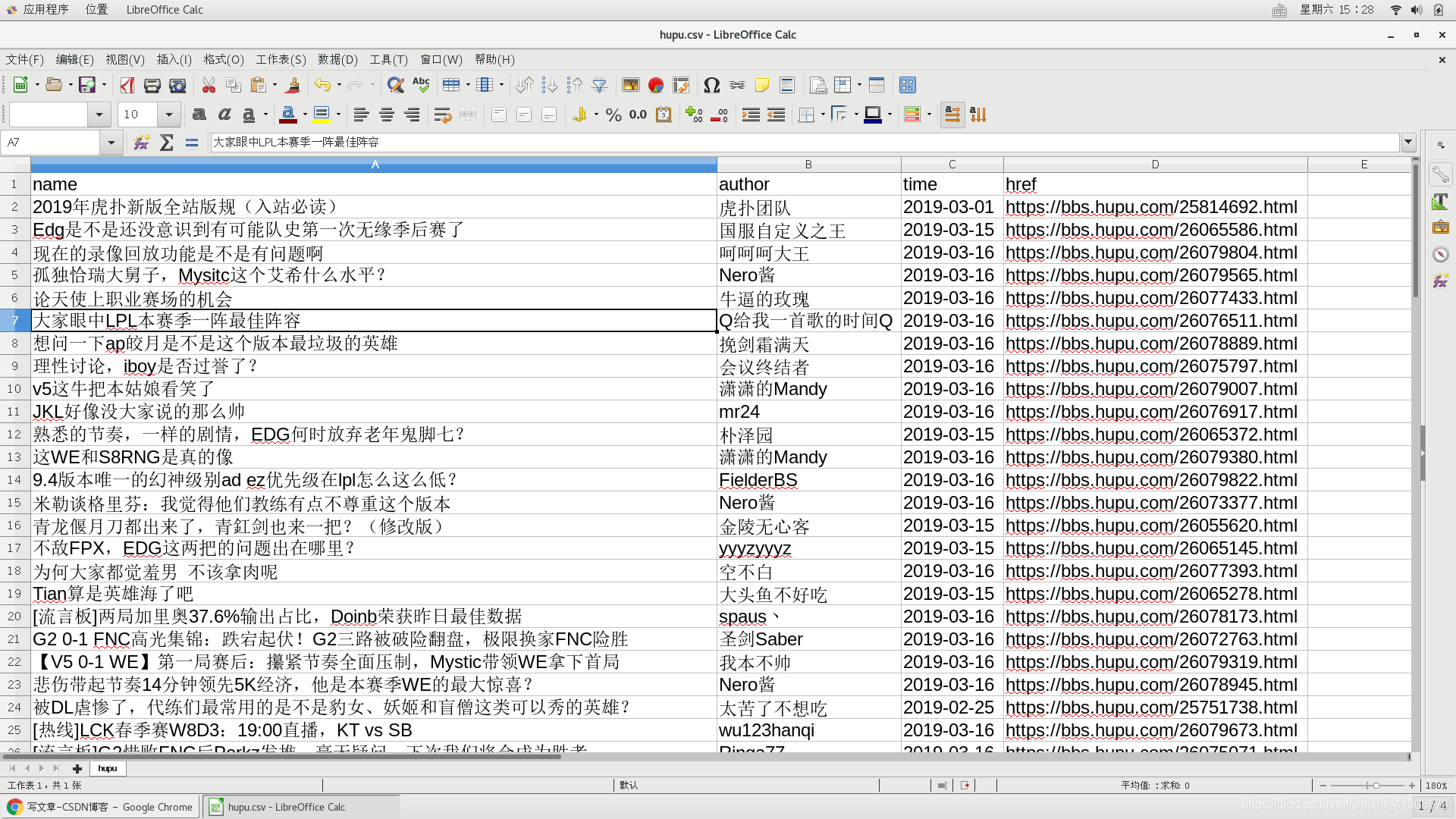Open Find and Replace
This screenshot has width=1456, height=819.
[x=395, y=85]
